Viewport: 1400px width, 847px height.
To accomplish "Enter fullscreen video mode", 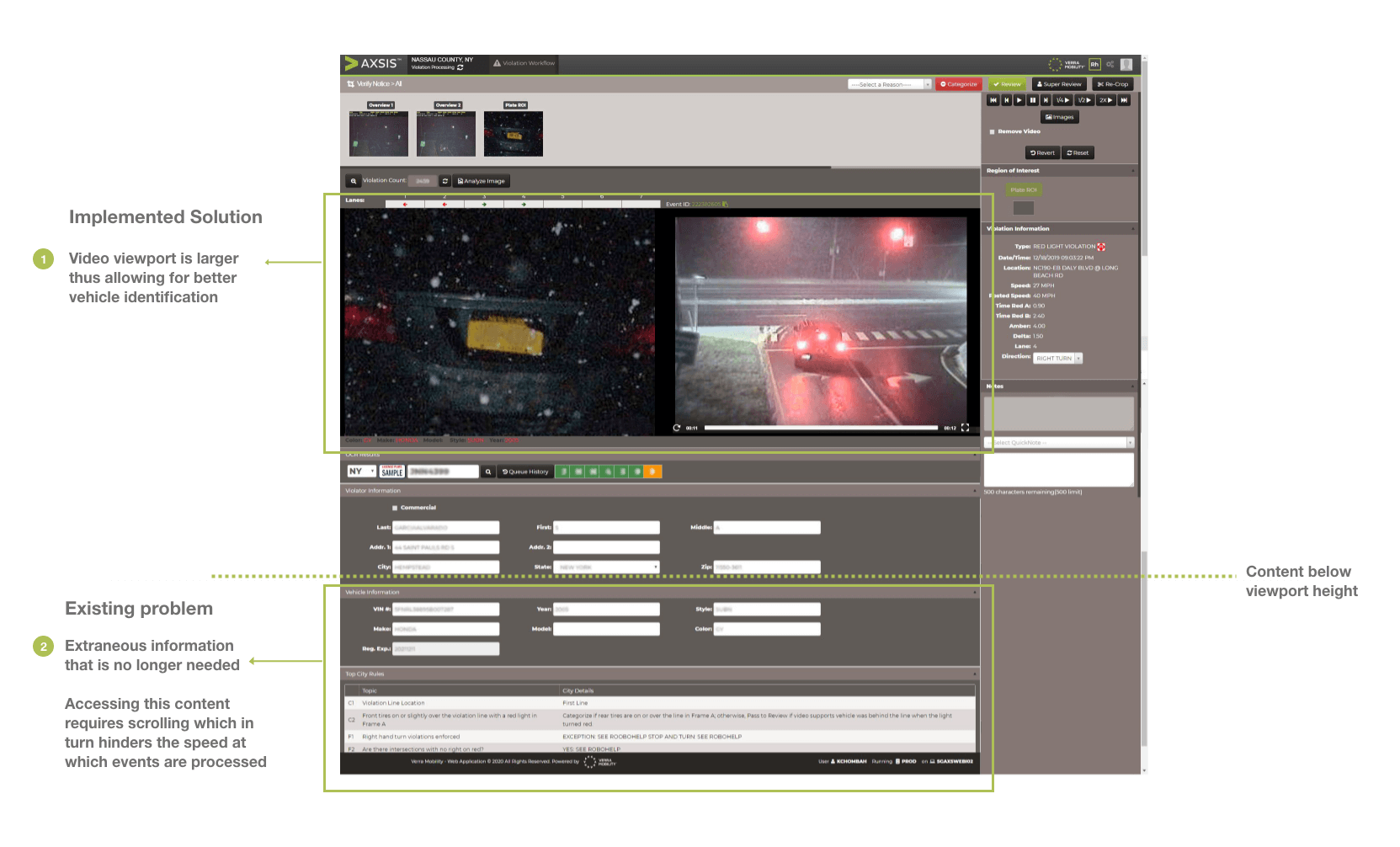I will point(965,428).
